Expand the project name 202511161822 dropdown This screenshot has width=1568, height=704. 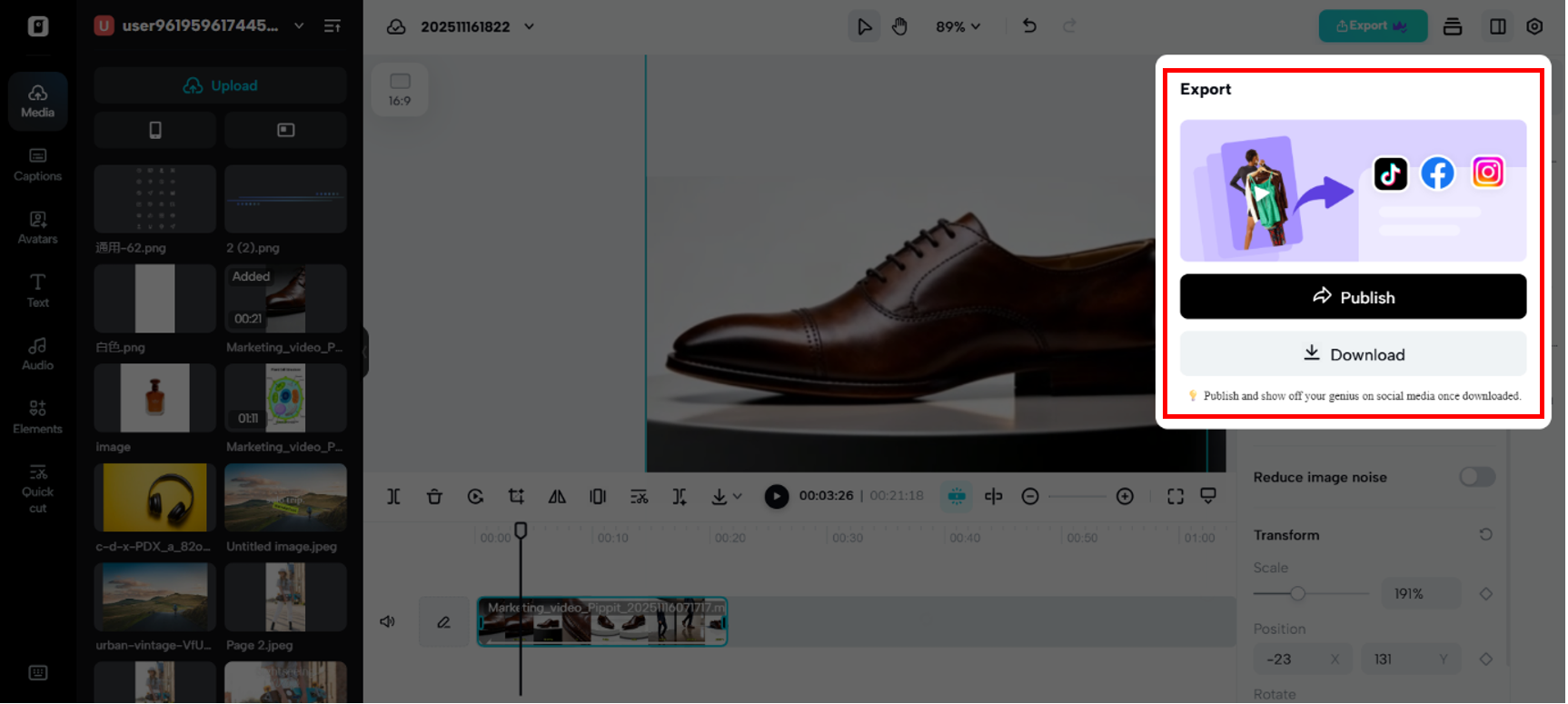coord(529,26)
